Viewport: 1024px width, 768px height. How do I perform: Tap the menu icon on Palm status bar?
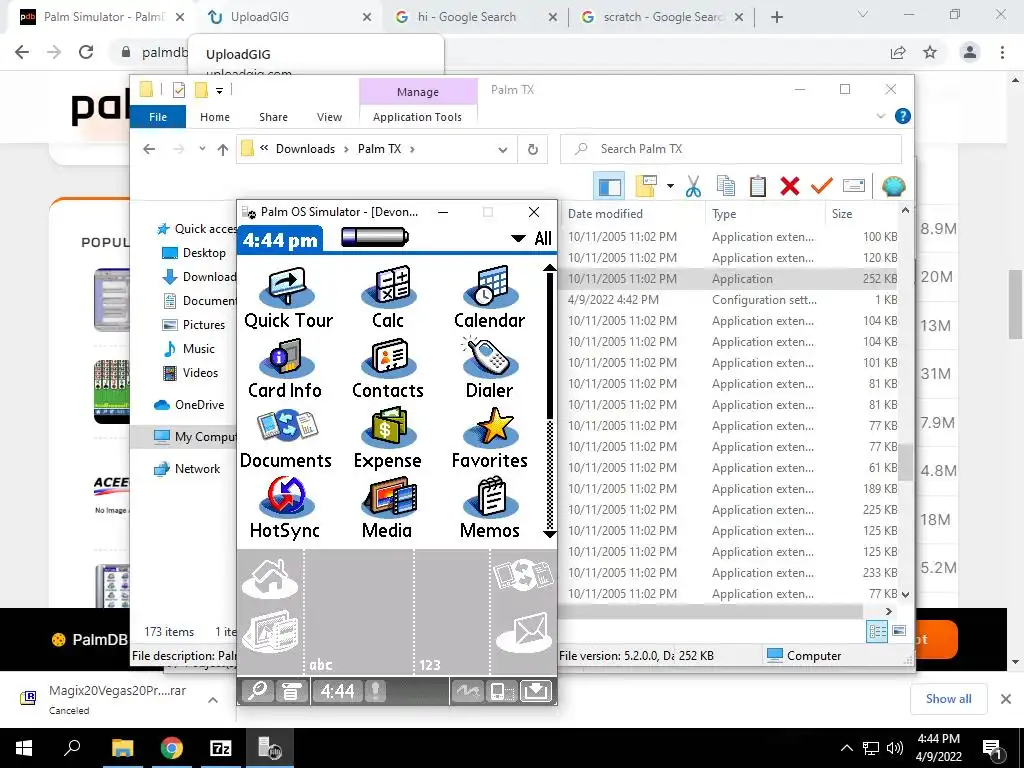(291, 691)
